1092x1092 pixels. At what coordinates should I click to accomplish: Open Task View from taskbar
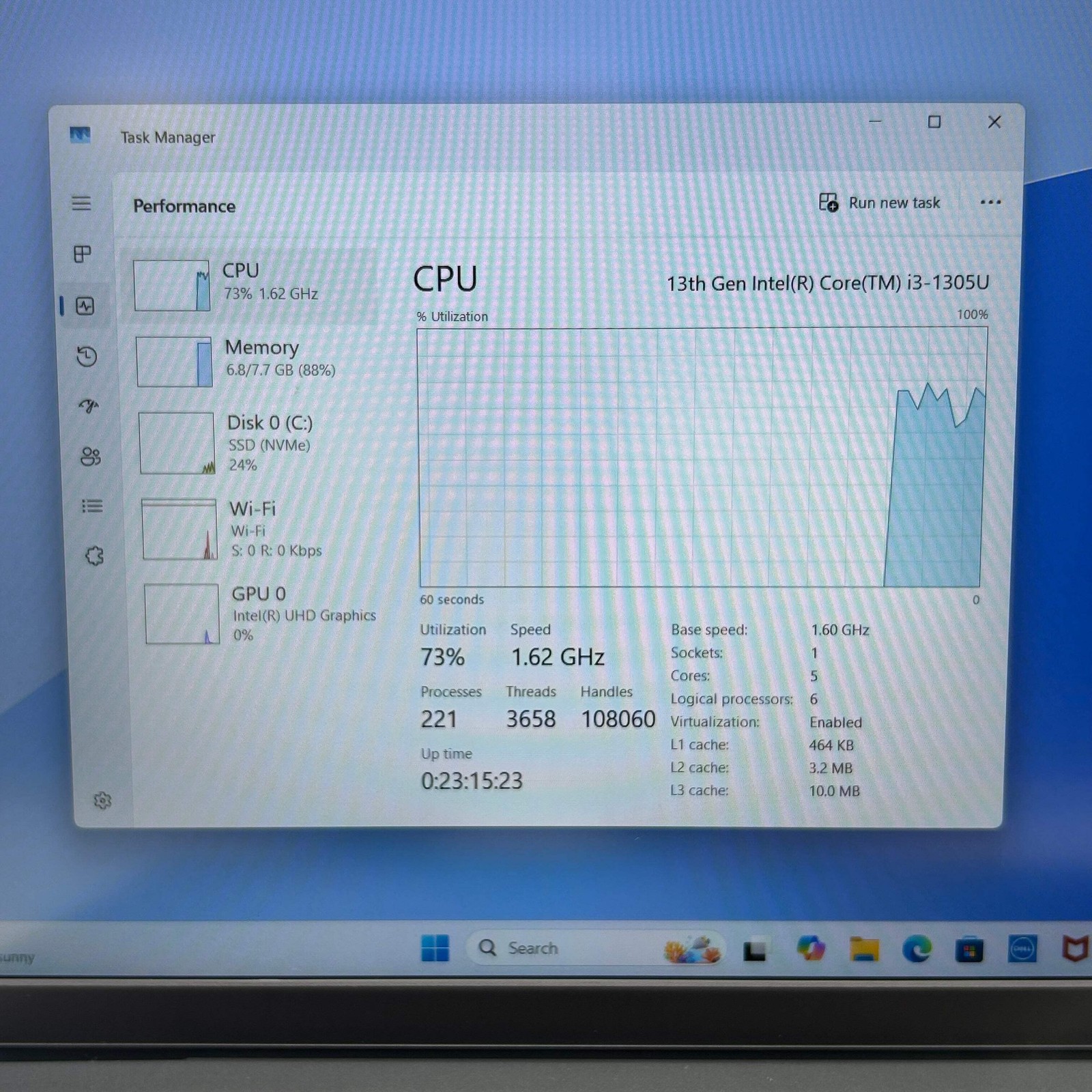click(x=755, y=950)
